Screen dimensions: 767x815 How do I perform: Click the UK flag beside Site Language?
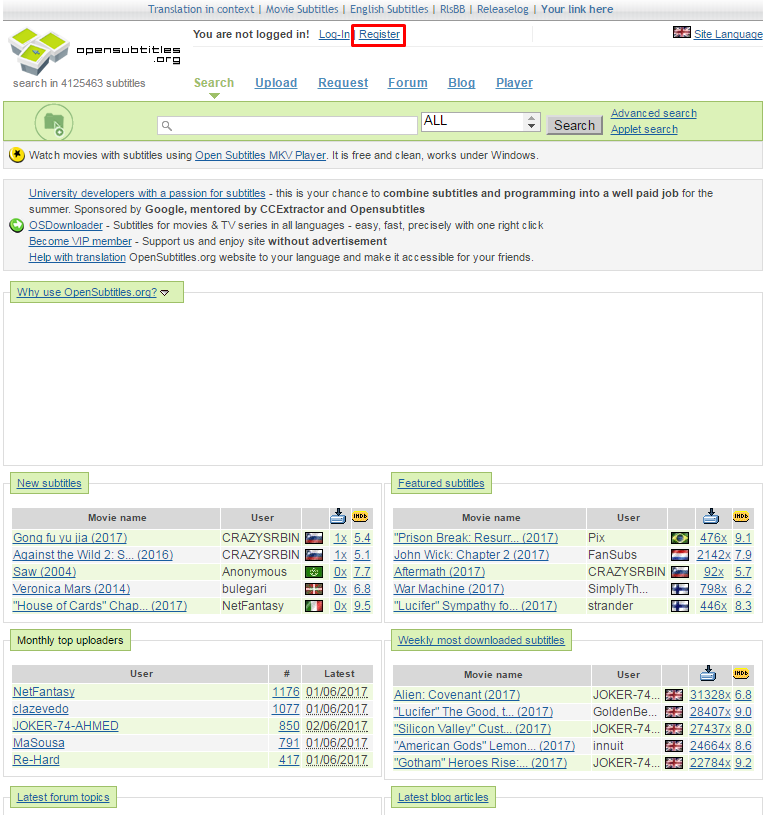pos(681,32)
